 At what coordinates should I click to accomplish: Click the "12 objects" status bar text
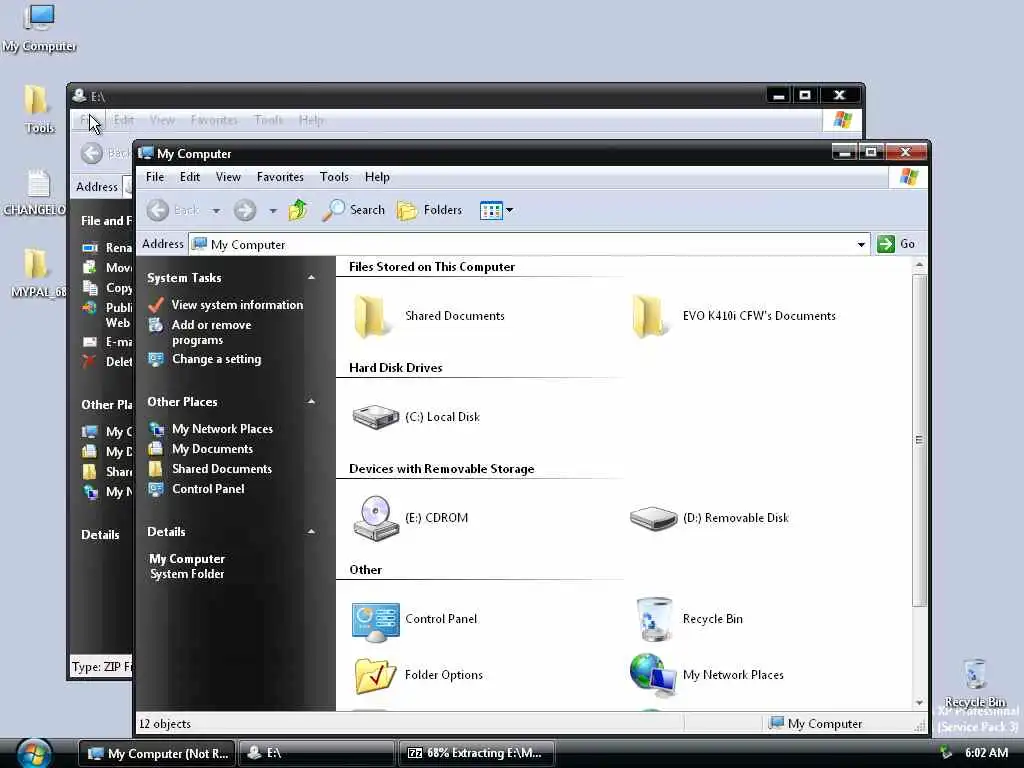coord(165,724)
